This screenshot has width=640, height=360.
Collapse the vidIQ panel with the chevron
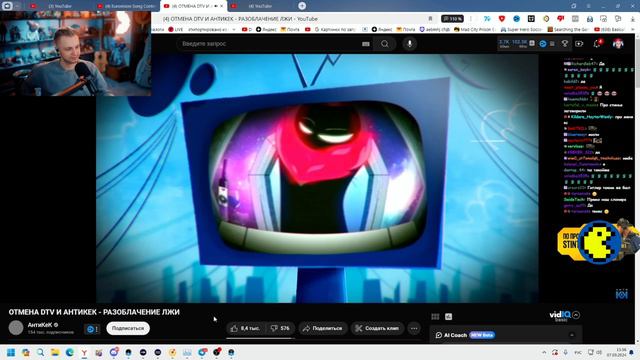click(x=576, y=315)
